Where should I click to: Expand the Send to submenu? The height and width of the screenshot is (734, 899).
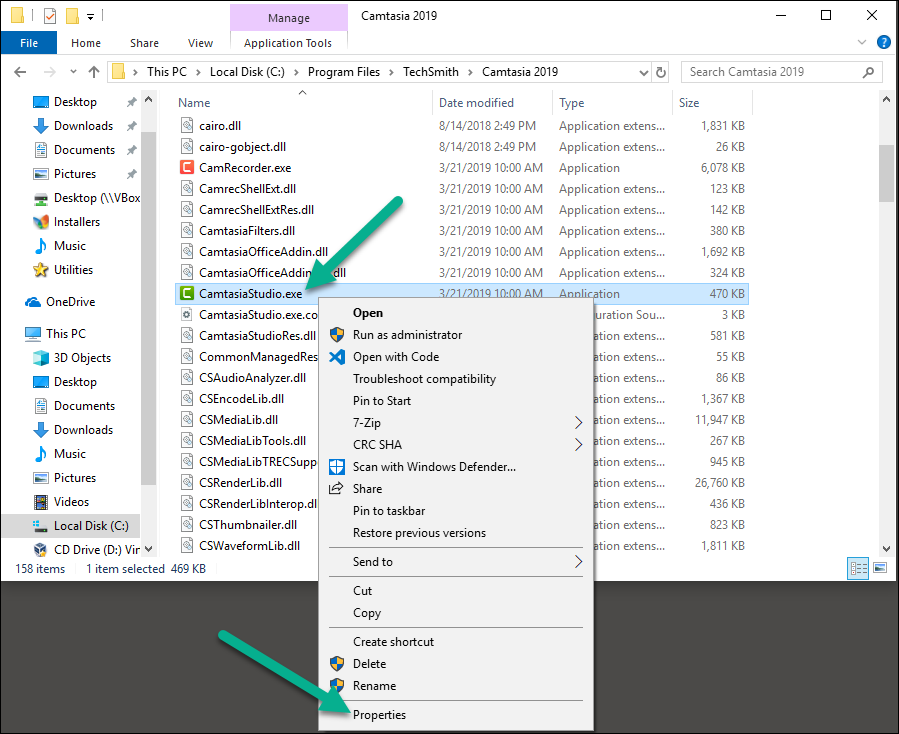pos(578,562)
